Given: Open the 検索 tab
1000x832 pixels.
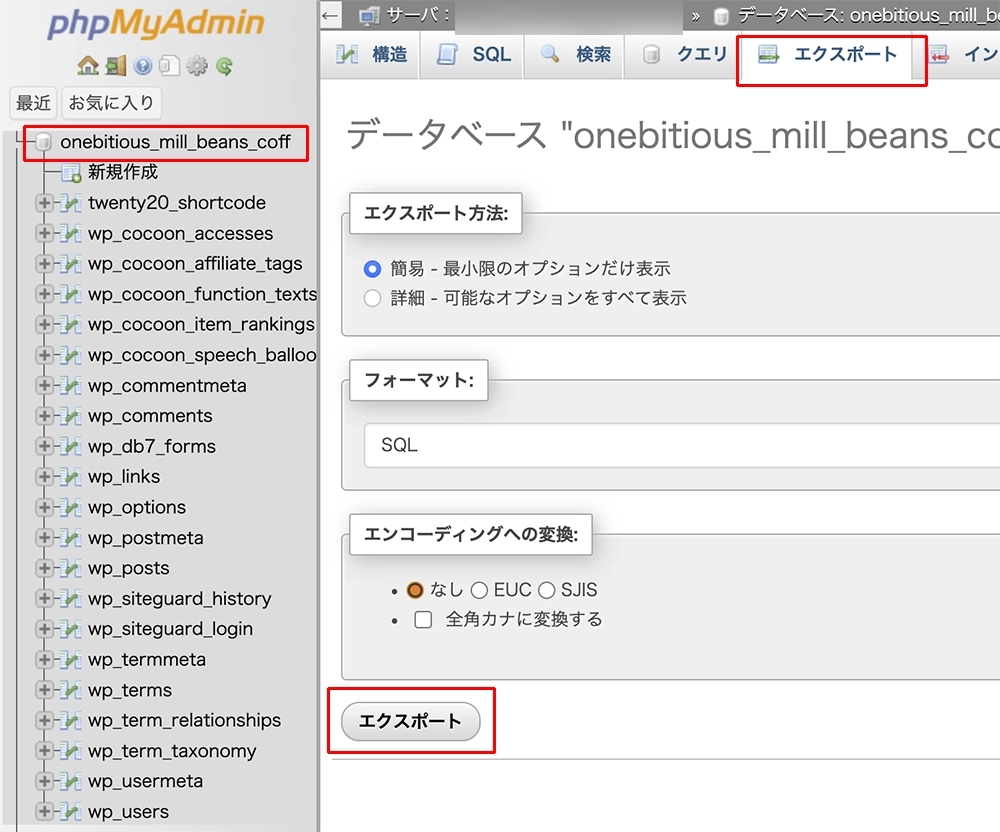Looking at the screenshot, I should (x=576, y=55).
